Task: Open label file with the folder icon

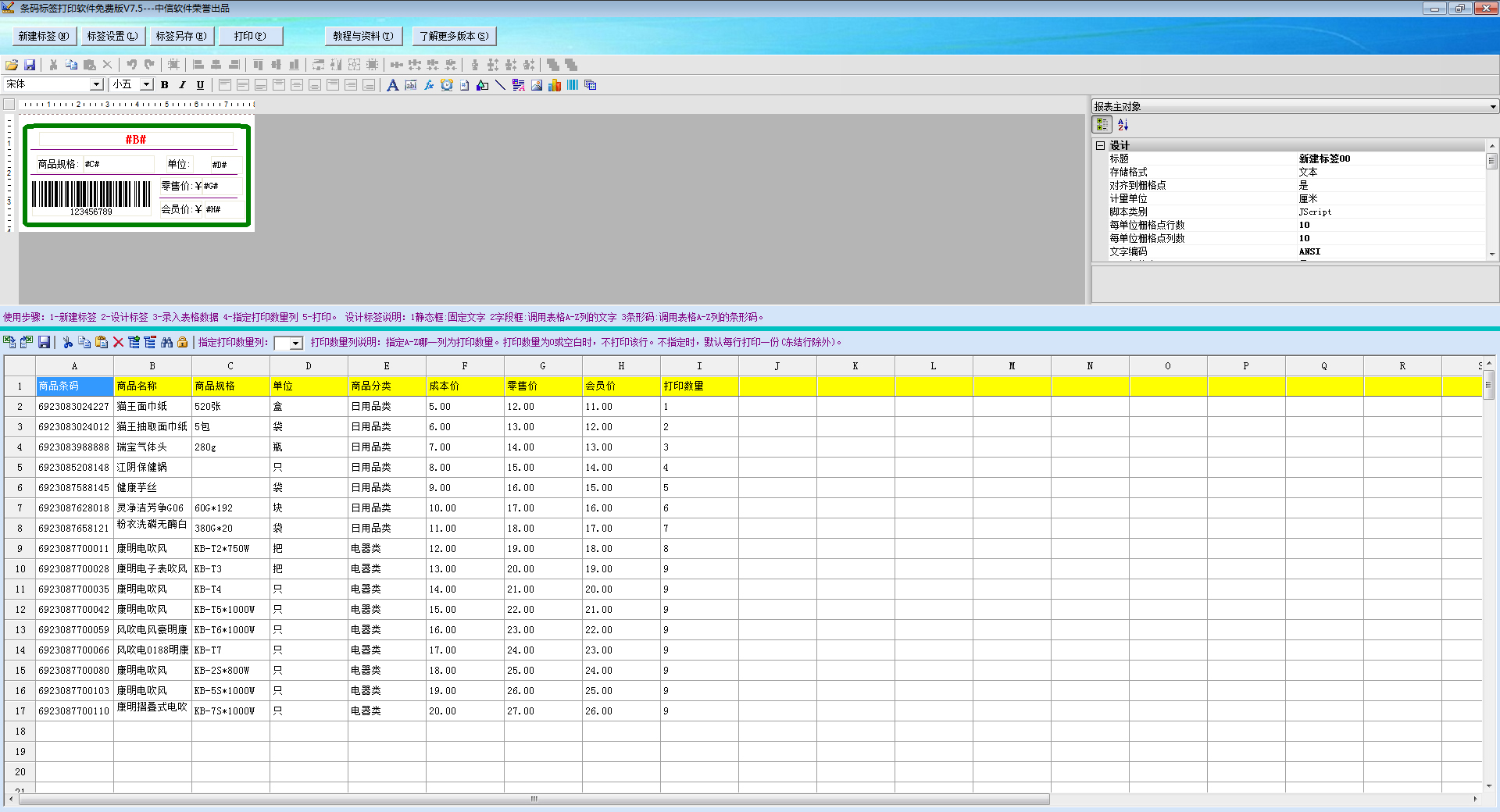Action: point(12,65)
